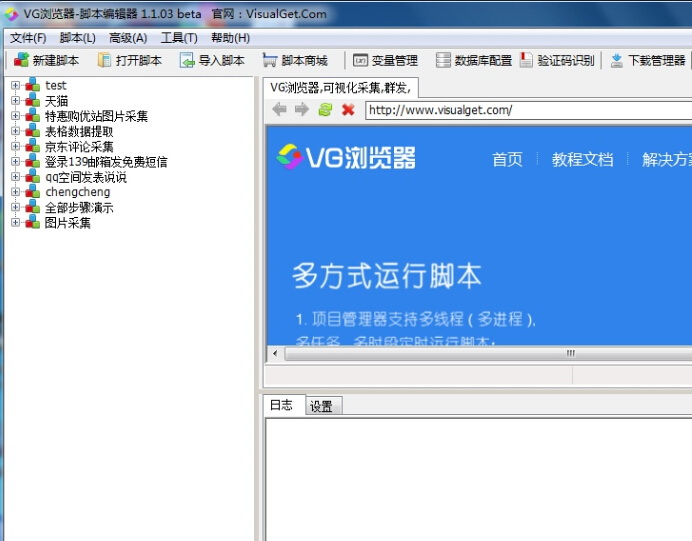Expand the 登录139邮箱发免费短信 node

point(15,162)
